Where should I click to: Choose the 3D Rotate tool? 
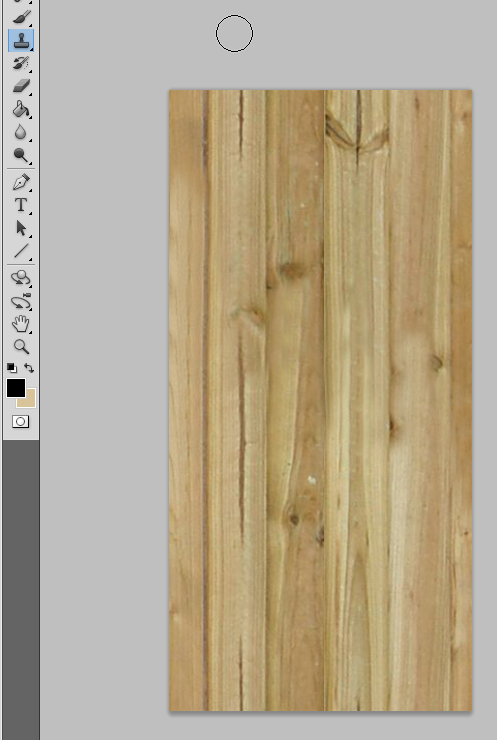point(21,278)
